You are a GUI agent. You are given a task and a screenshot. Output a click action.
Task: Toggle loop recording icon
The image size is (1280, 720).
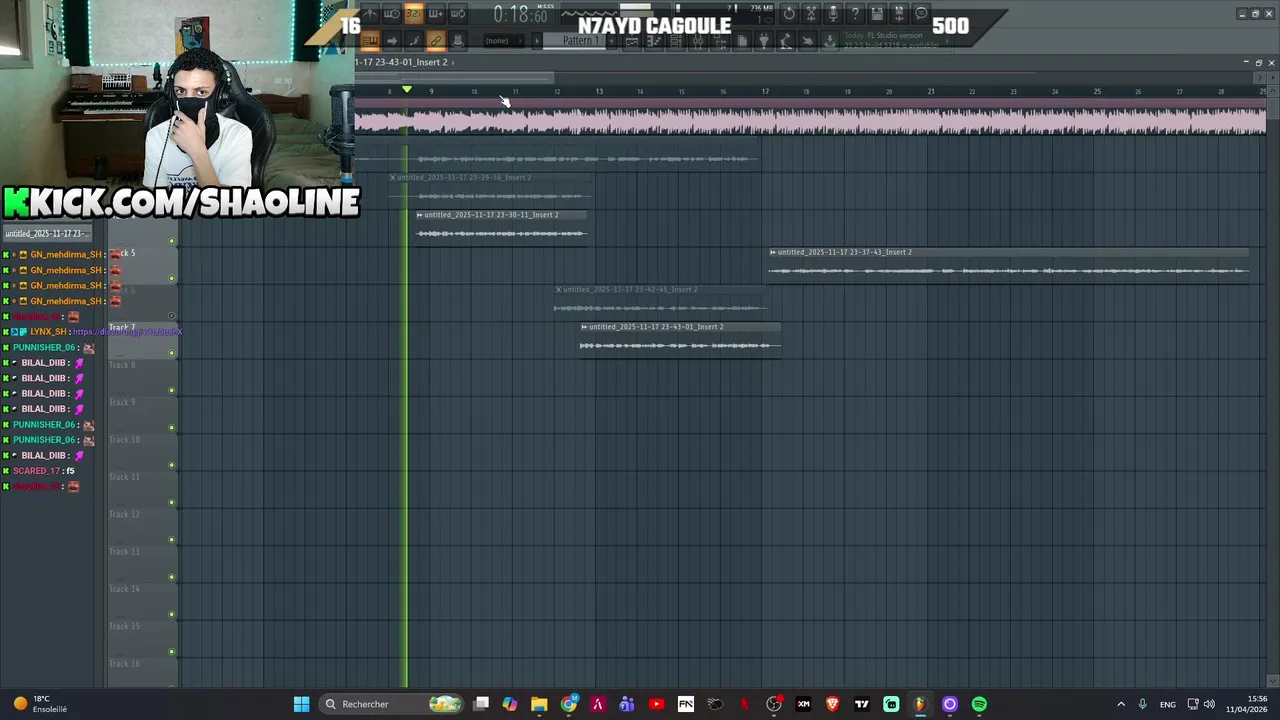[458, 14]
